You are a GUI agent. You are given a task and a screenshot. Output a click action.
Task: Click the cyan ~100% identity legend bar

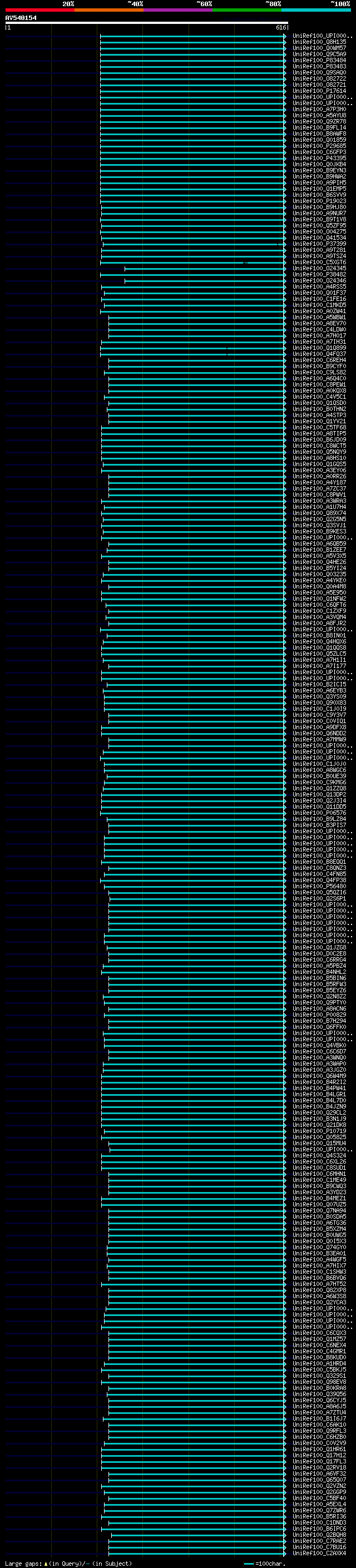click(317, 10)
